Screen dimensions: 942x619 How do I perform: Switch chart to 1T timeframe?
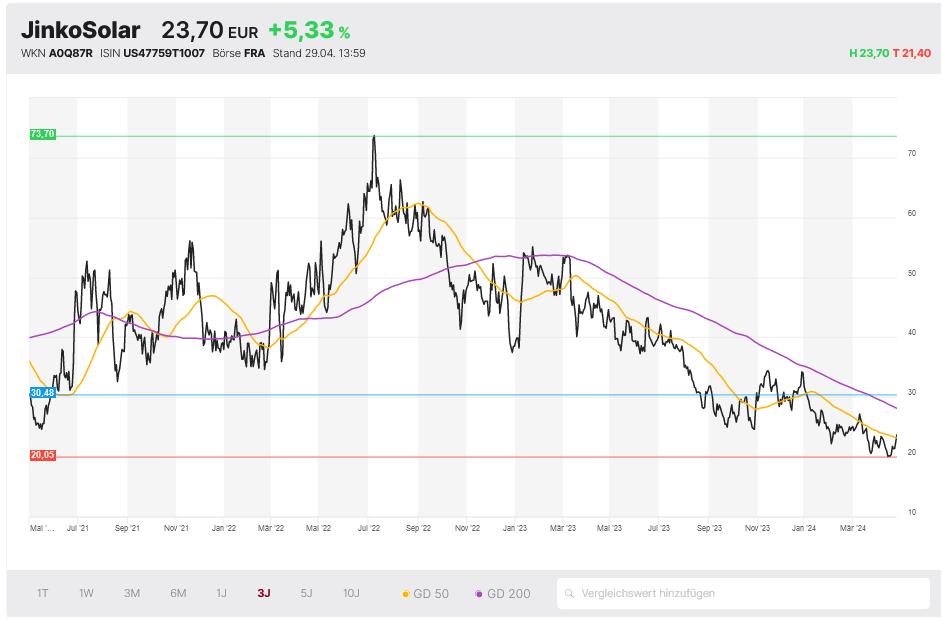coord(43,593)
